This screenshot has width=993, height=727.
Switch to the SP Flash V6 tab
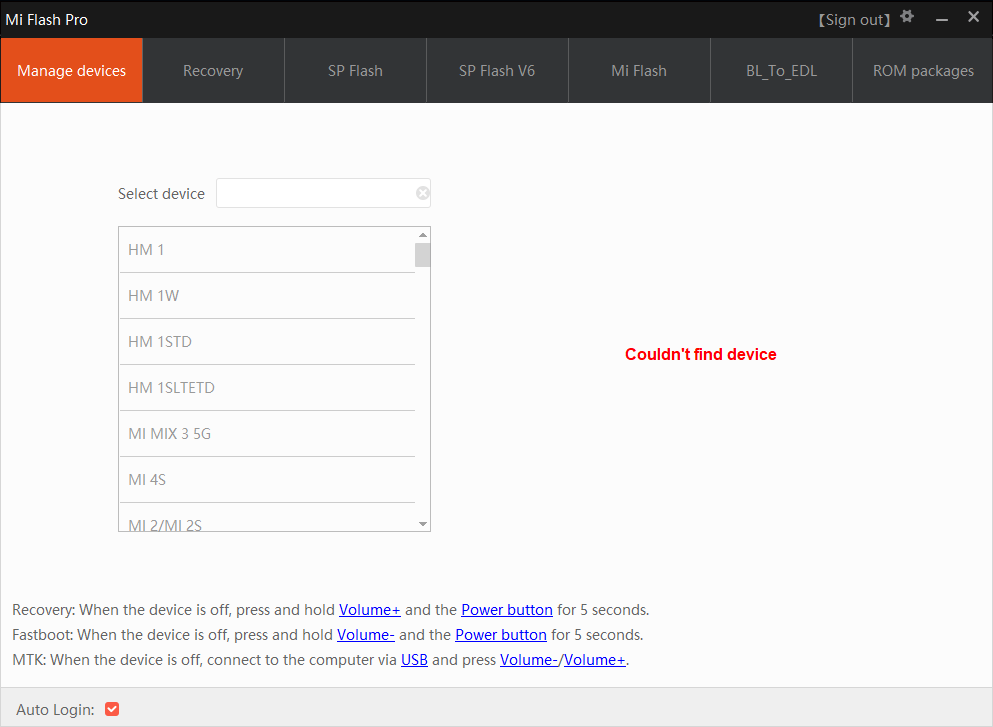(497, 70)
